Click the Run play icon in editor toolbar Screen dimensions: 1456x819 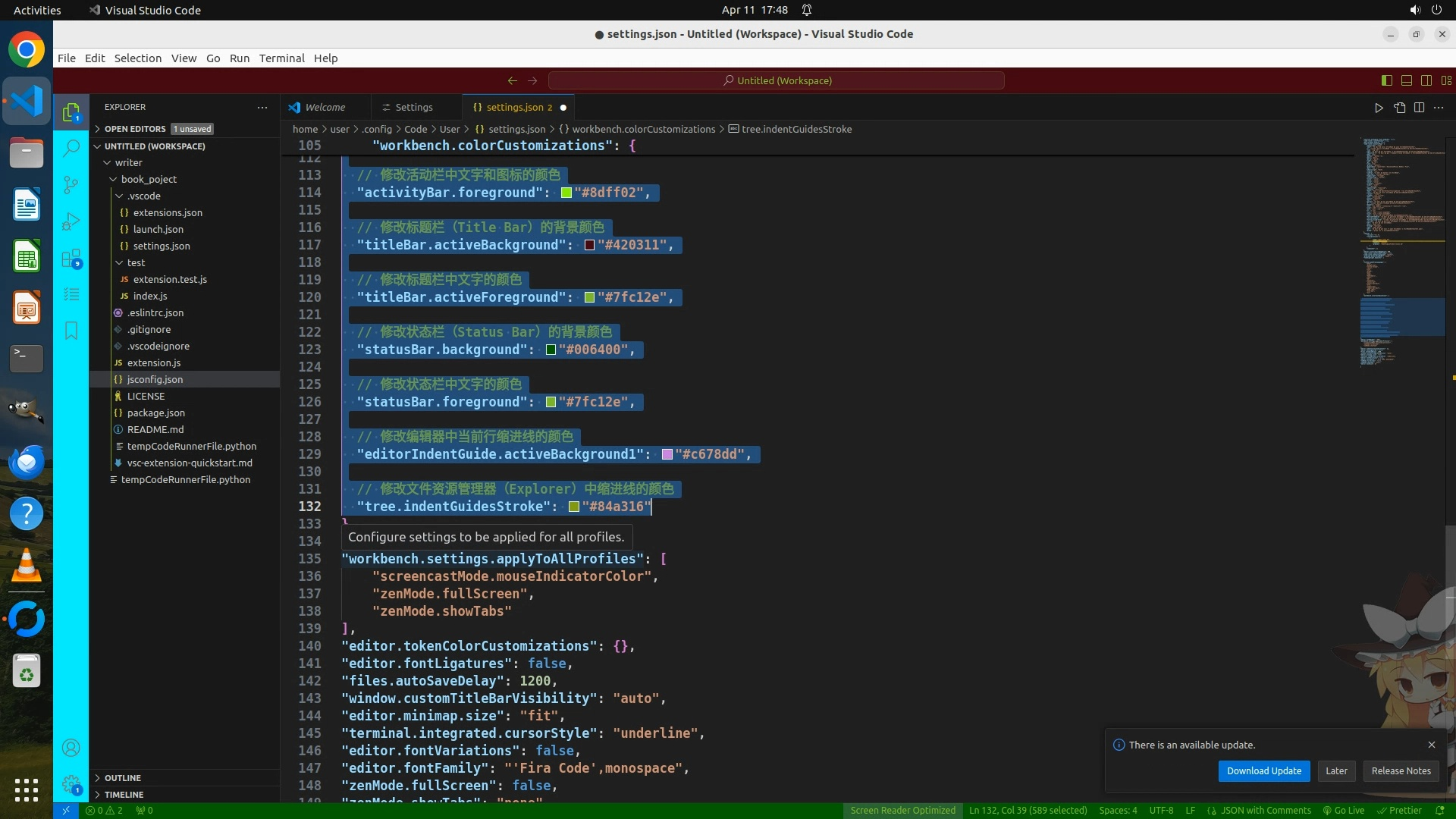(1379, 108)
